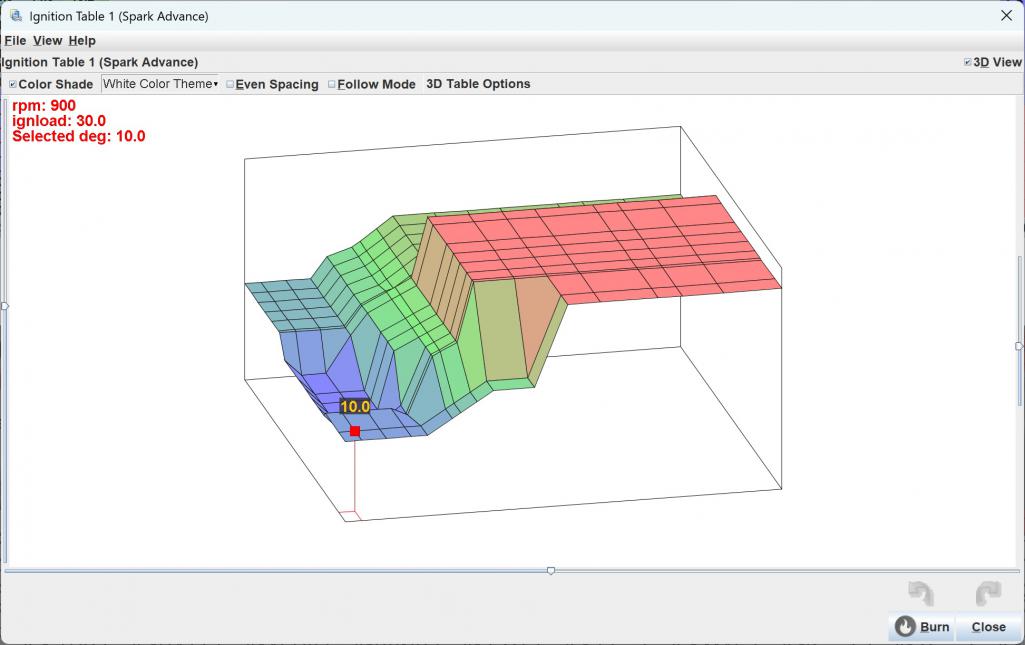
Task: Select the red highlighted cell marker
Action: pyautogui.click(x=355, y=431)
